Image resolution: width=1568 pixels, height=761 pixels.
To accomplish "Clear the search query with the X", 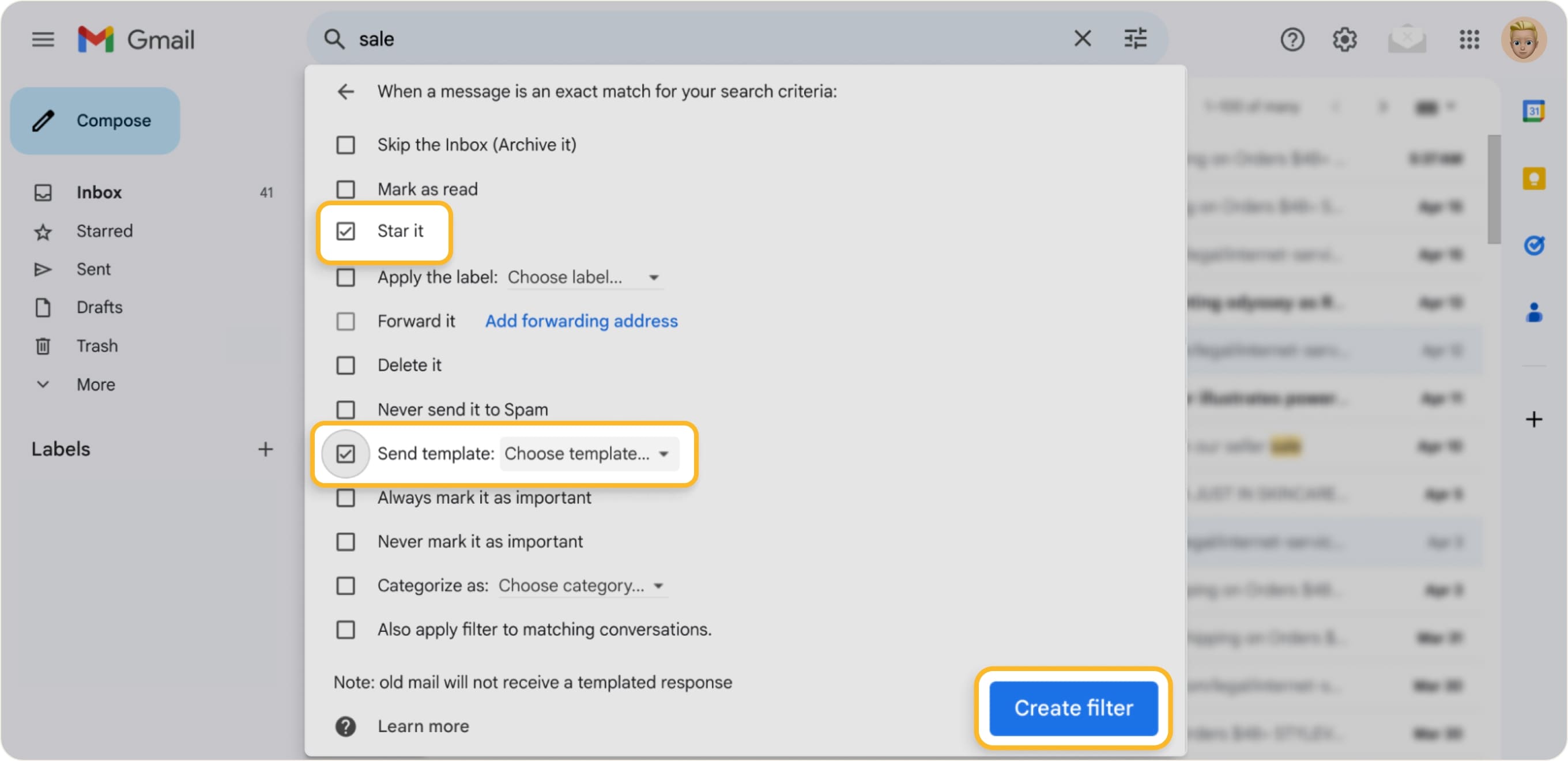I will 1083,39.
